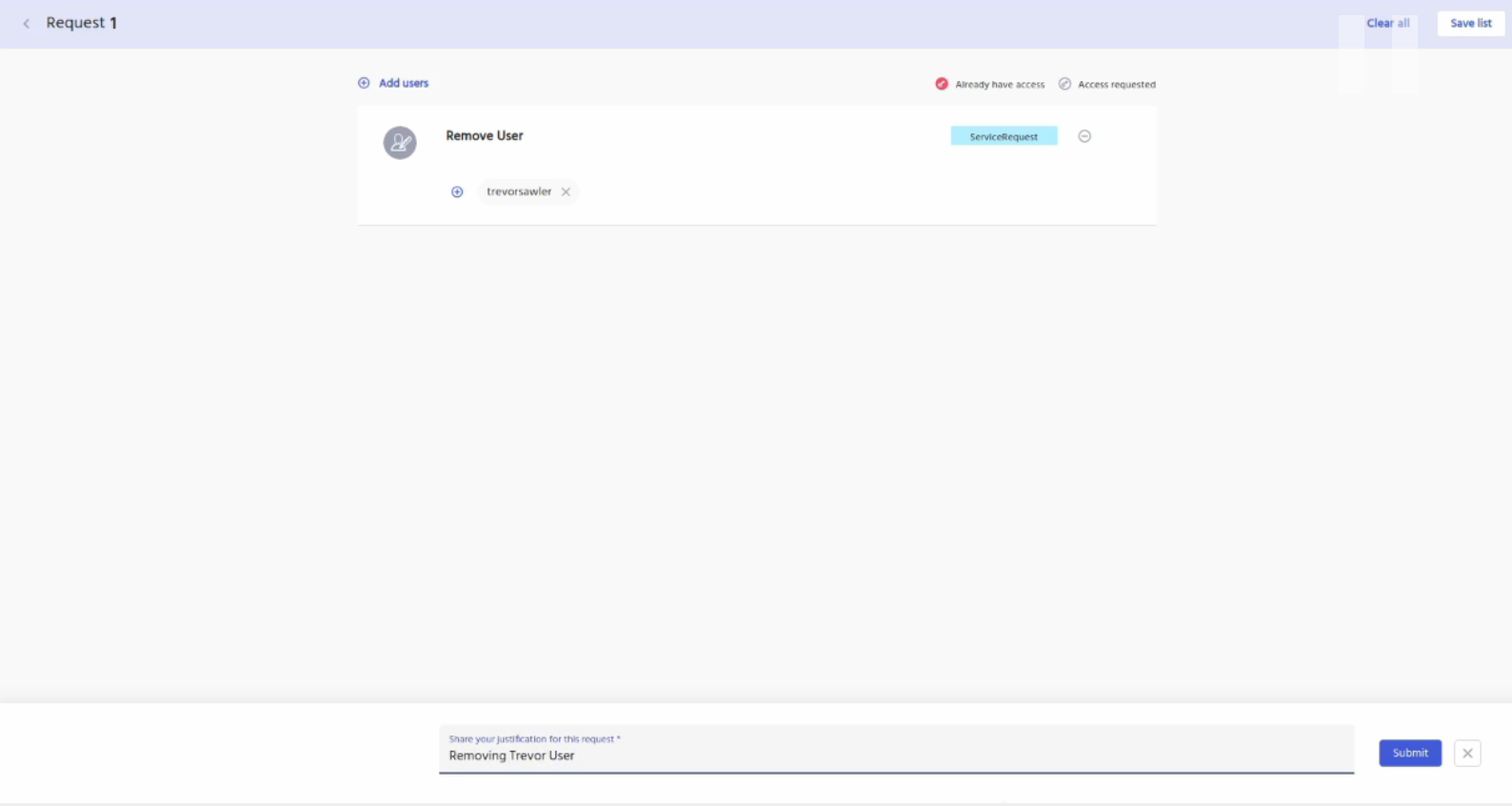Click the Add users link text
The image size is (1512, 806).
pos(404,83)
